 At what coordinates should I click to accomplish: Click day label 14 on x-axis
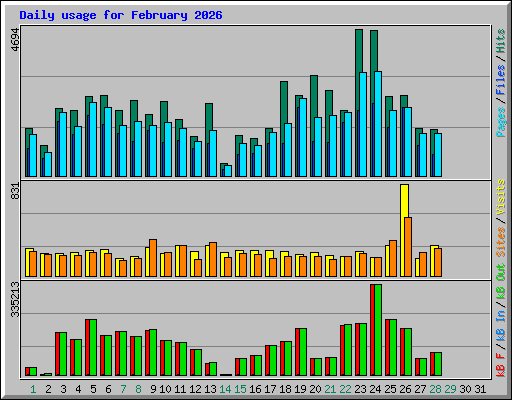coord(225,389)
